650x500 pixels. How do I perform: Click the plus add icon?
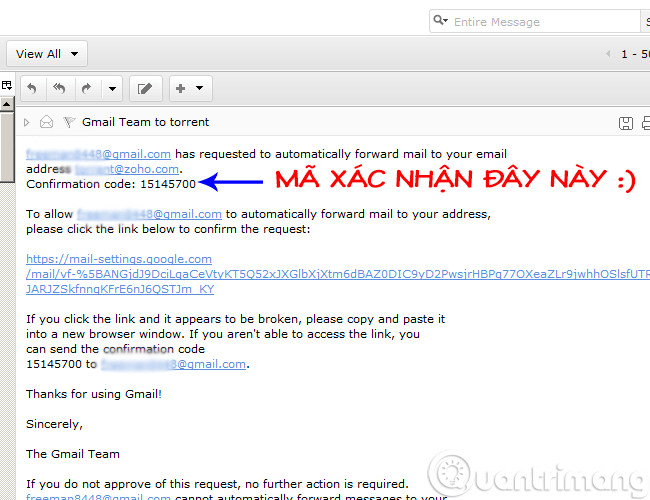pyautogui.click(x=180, y=88)
